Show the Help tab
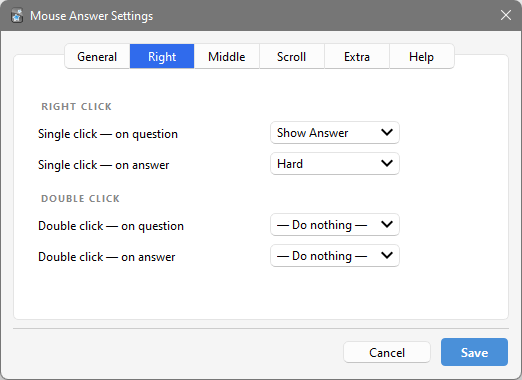The image size is (522, 380). point(421,56)
